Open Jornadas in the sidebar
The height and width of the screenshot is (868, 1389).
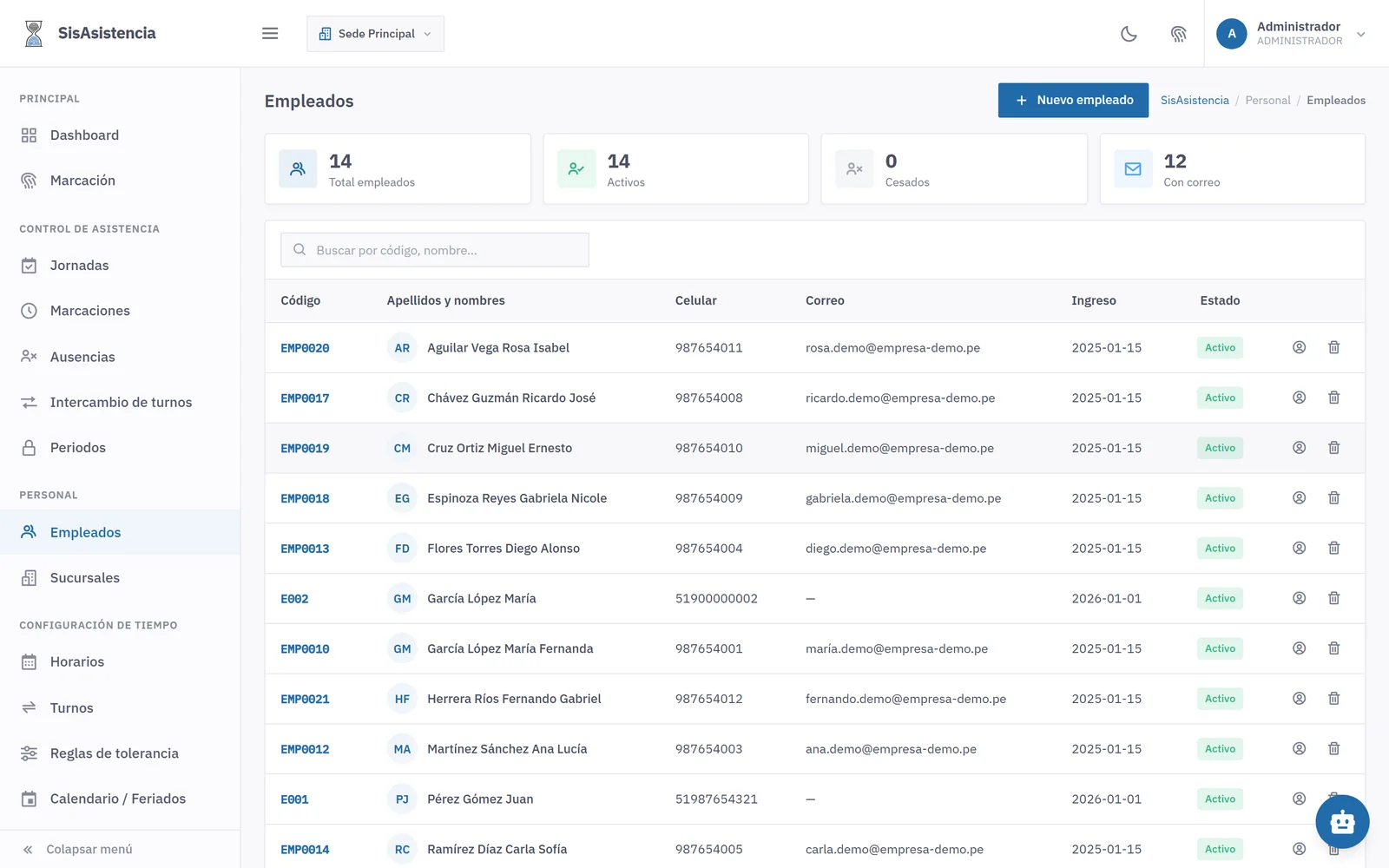click(x=120, y=266)
